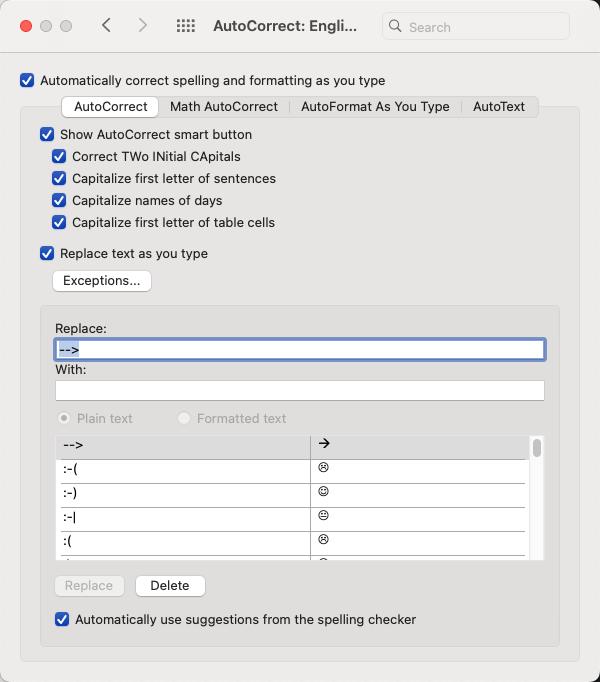Open the Math AutoCorrect tab
The height and width of the screenshot is (682, 600).
(x=224, y=107)
